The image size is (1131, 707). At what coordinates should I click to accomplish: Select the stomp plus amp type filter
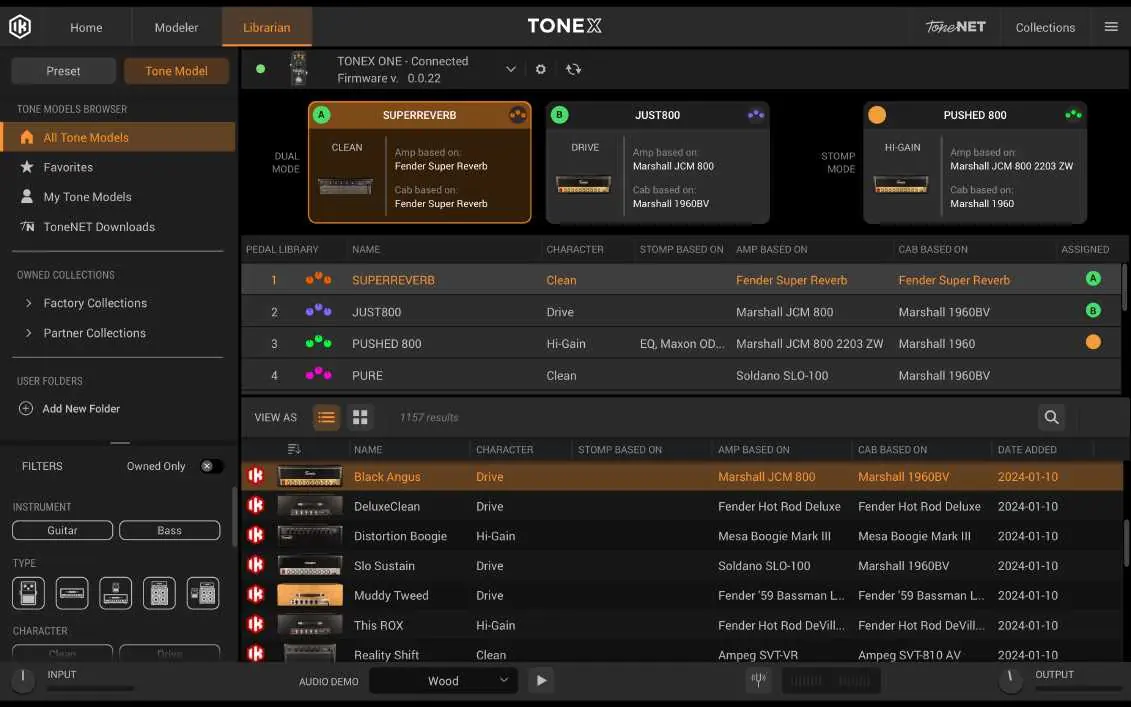[x=115, y=594]
